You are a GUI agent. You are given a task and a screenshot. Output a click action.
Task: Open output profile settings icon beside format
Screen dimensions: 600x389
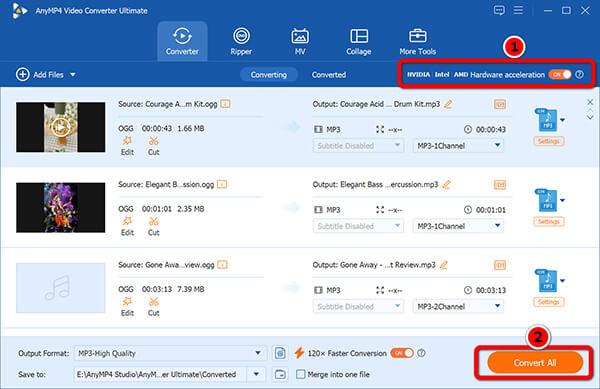(x=280, y=353)
